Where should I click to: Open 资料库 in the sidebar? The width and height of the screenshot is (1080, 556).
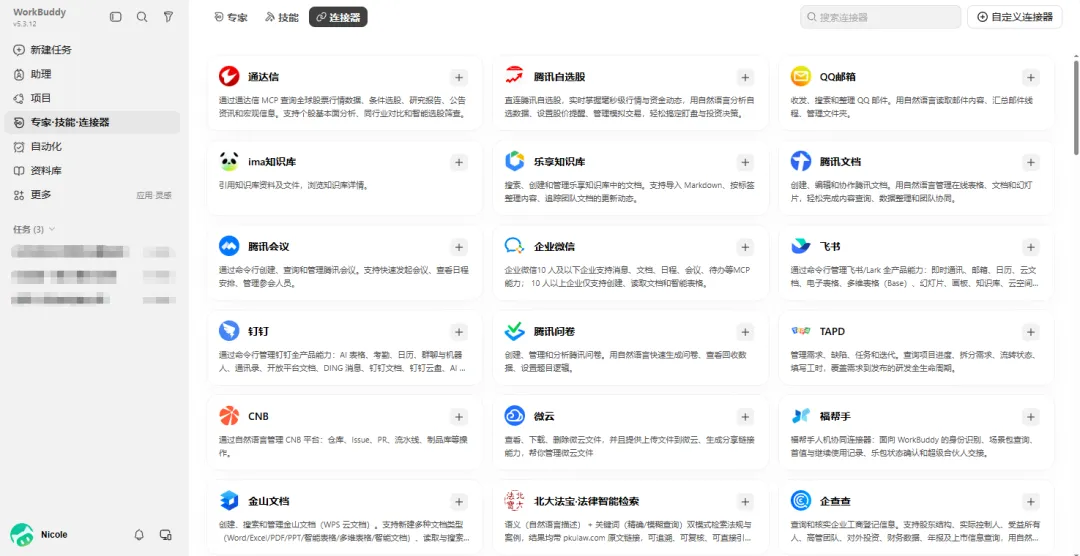(x=92, y=170)
